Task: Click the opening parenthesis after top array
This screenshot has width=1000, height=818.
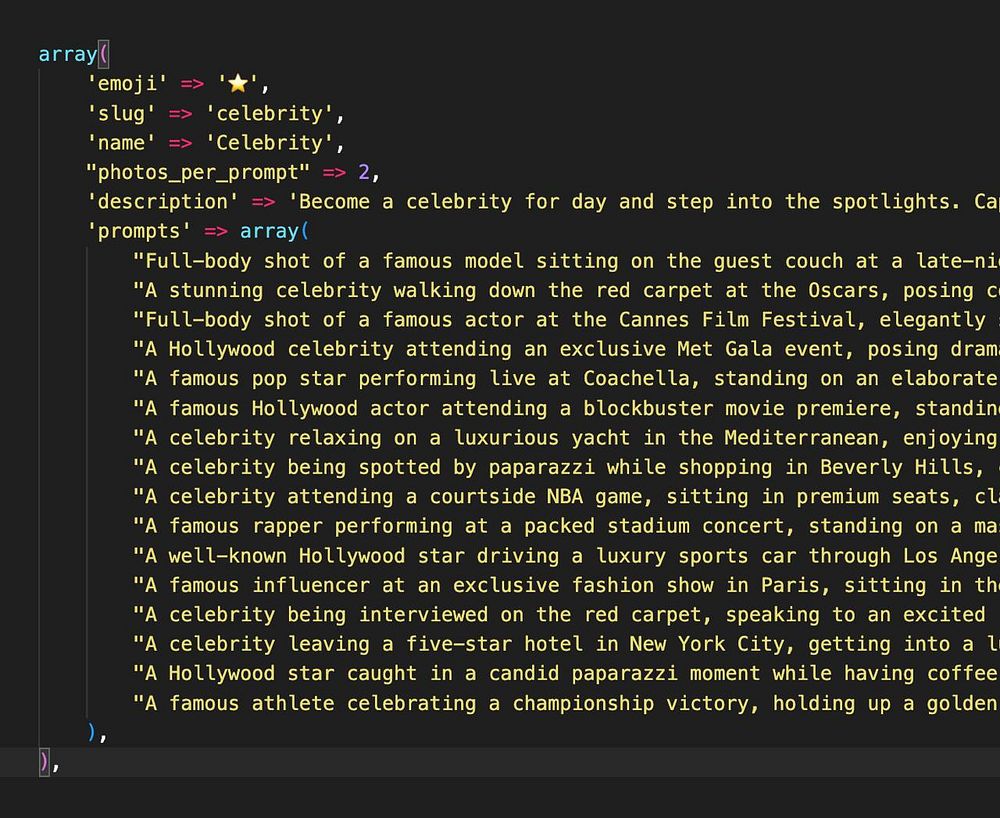Action: point(105,54)
